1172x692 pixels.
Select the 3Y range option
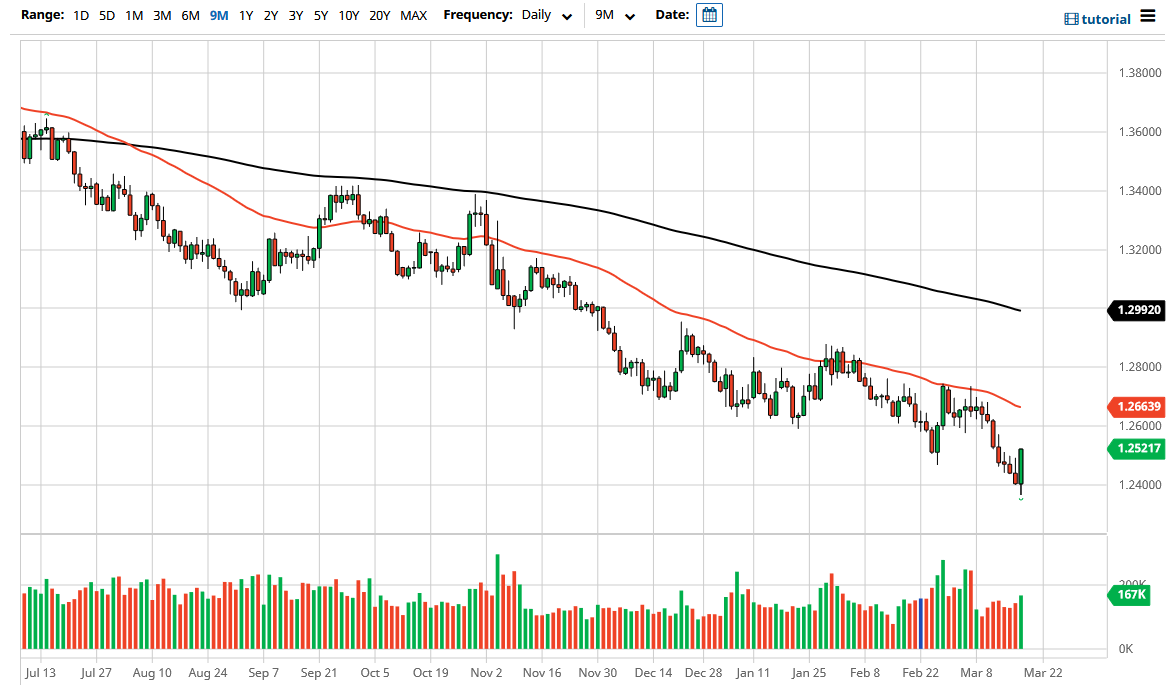pos(295,16)
